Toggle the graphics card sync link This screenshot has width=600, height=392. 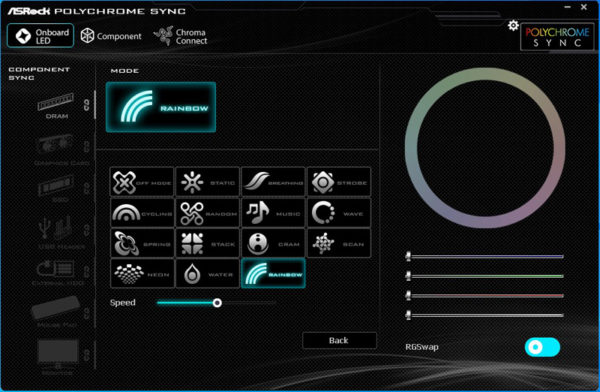point(86,147)
